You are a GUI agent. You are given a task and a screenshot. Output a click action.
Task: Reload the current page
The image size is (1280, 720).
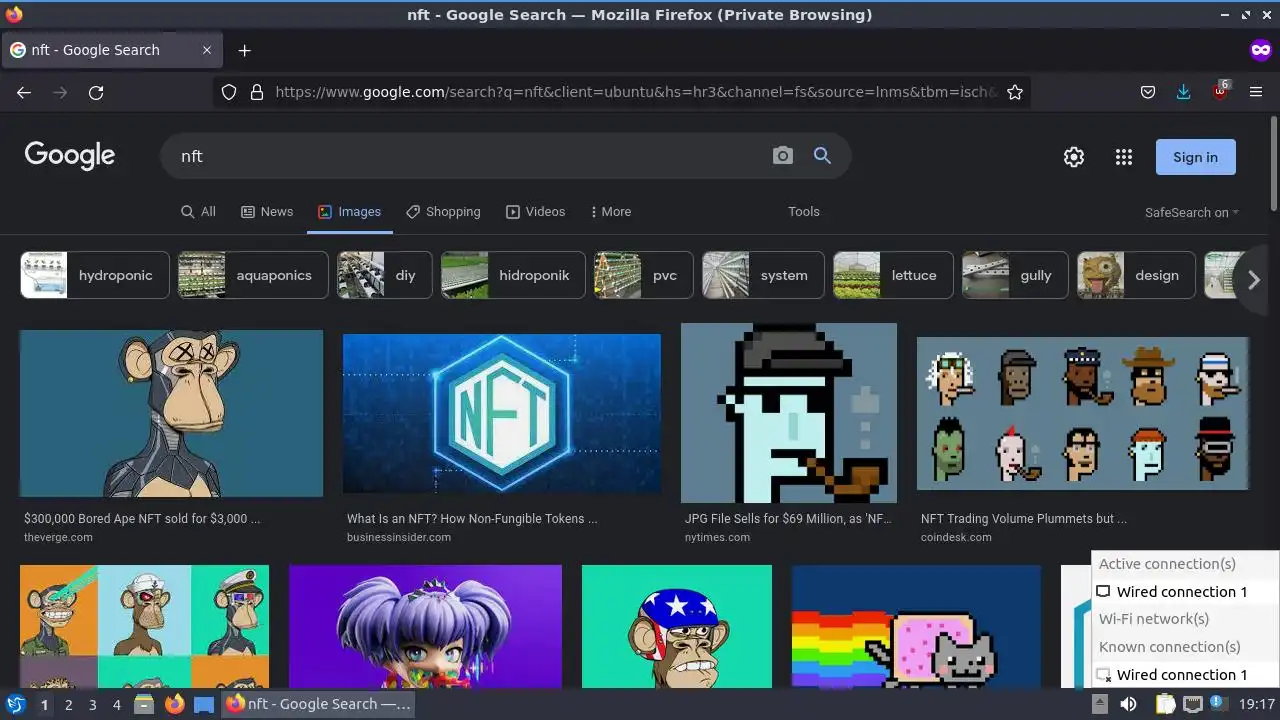click(x=96, y=92)
